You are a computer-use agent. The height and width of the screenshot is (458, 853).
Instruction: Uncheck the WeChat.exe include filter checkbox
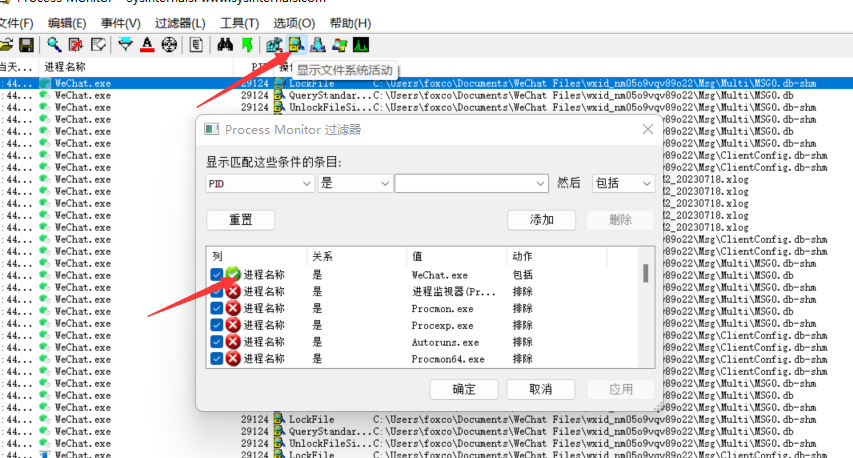tap(216, 274)
